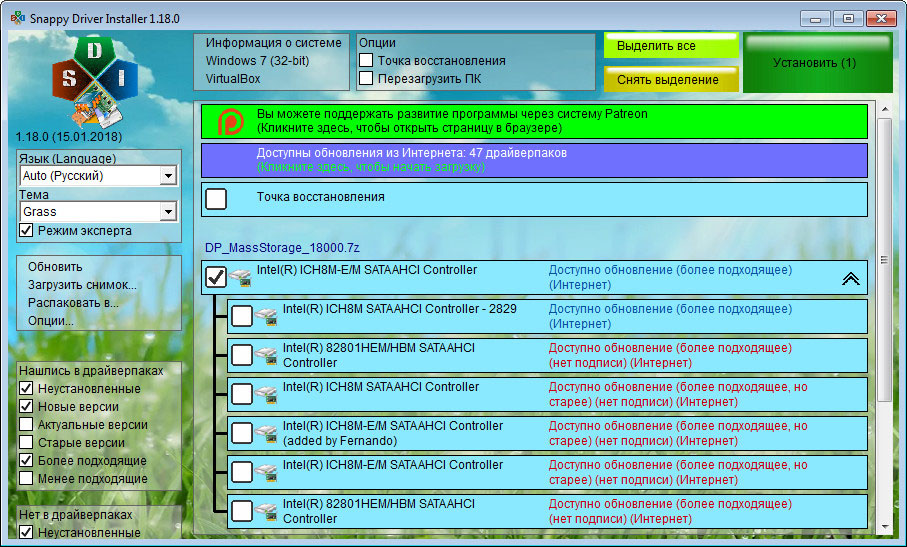Toggle Неустановленные under Нет в драйверпаках
This screenshot has height=547, width=907.
point(26,532)
